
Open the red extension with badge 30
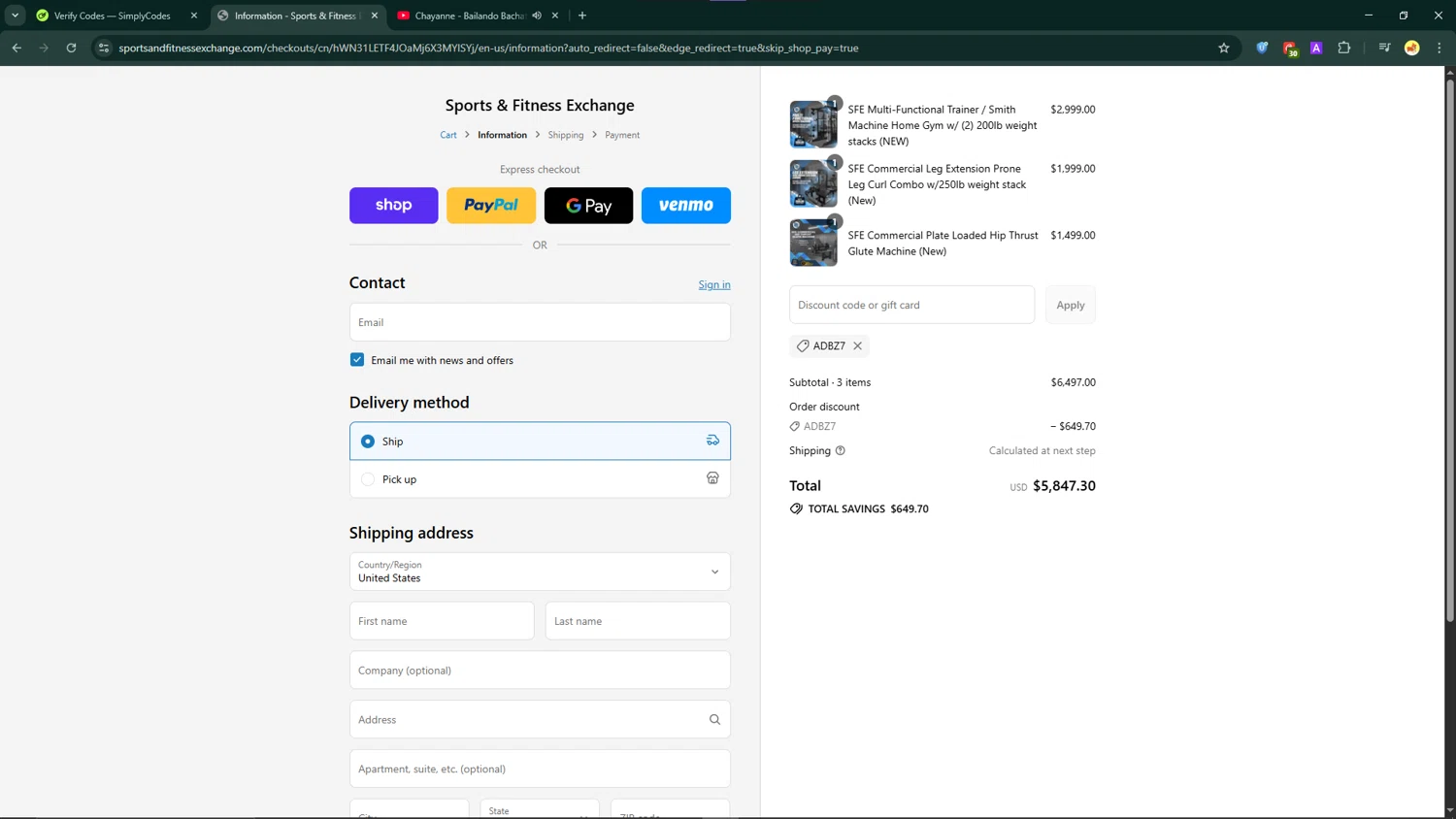point(1290,49)
